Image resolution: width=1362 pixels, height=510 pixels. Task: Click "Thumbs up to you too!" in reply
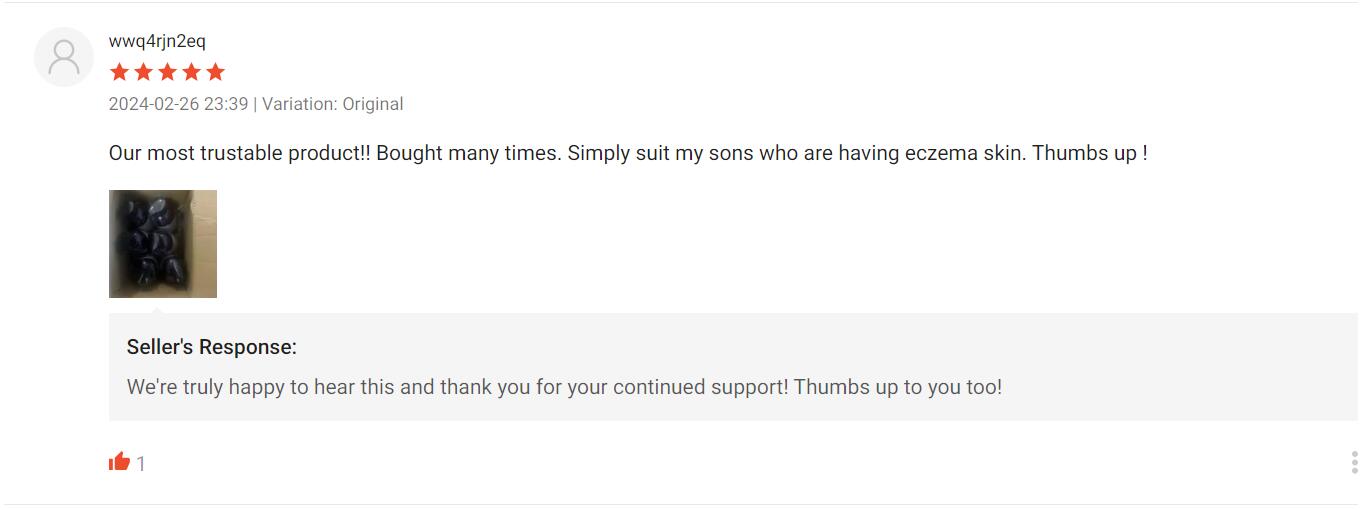tap(897, 387)
